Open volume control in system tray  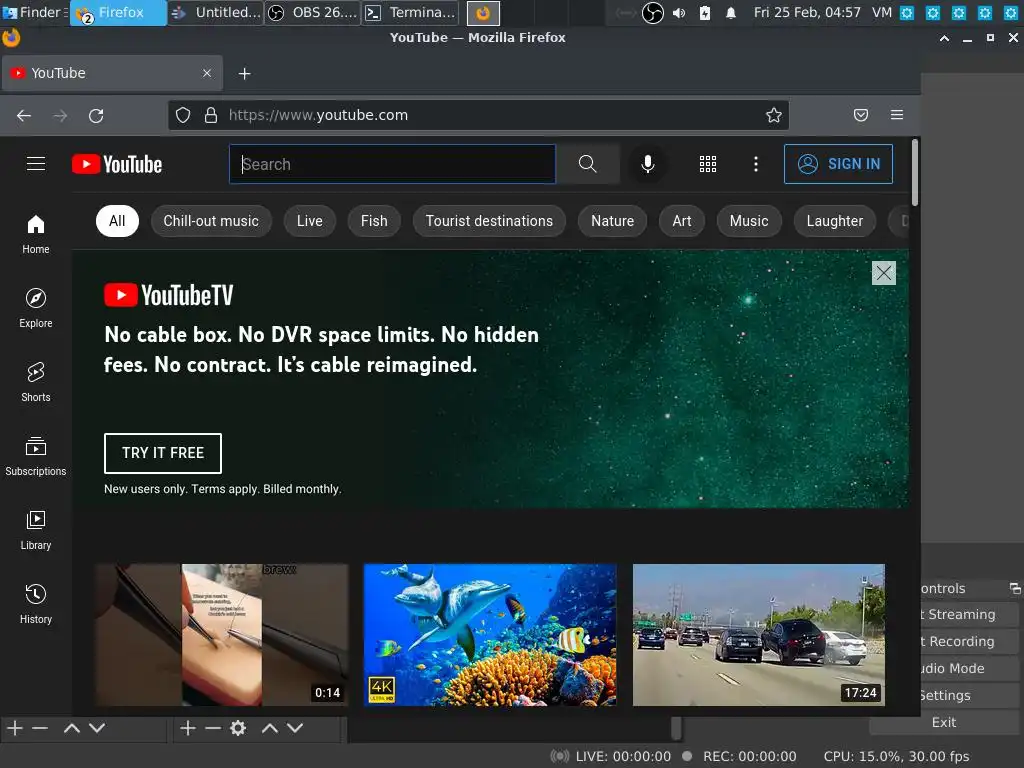click(679, 12)
